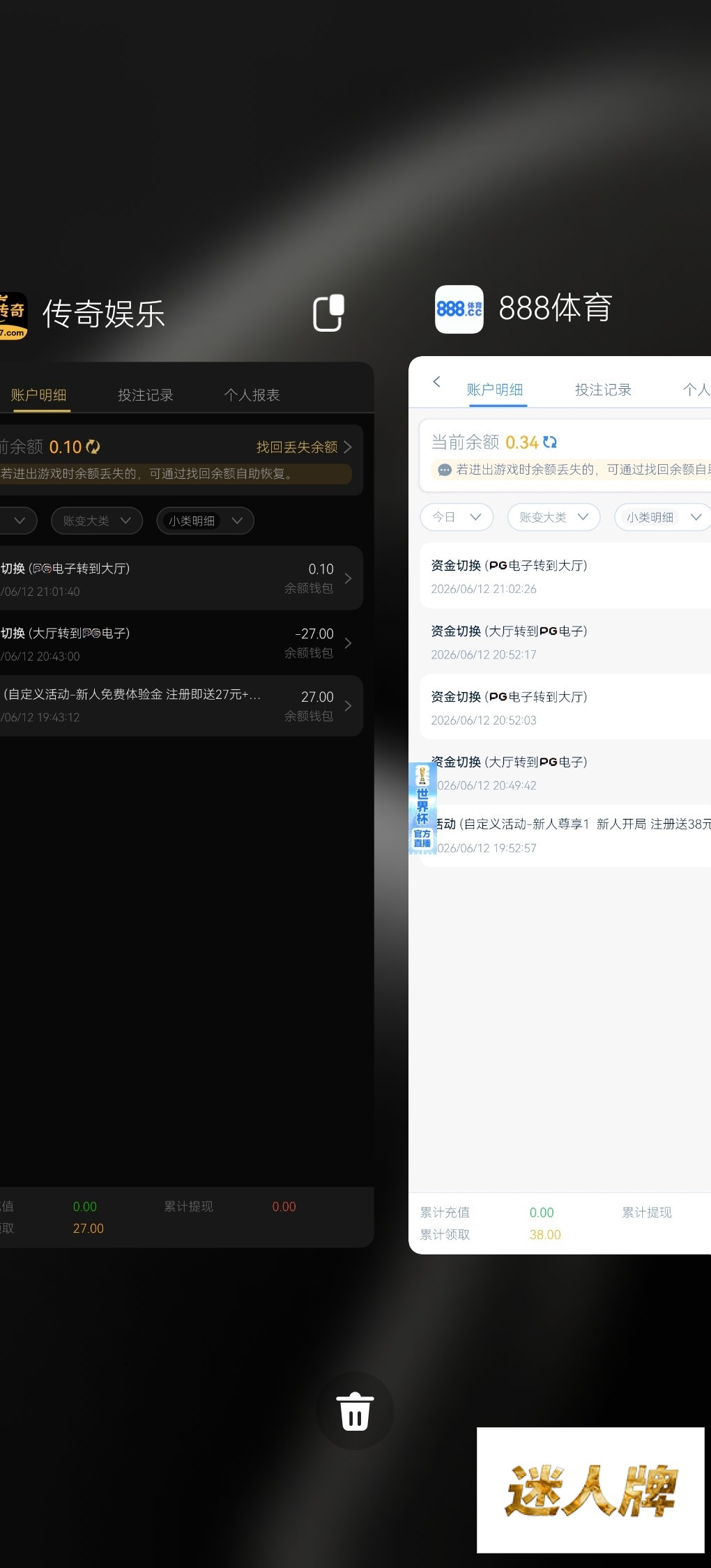Tap the 888体育 app title

(556, 308)
